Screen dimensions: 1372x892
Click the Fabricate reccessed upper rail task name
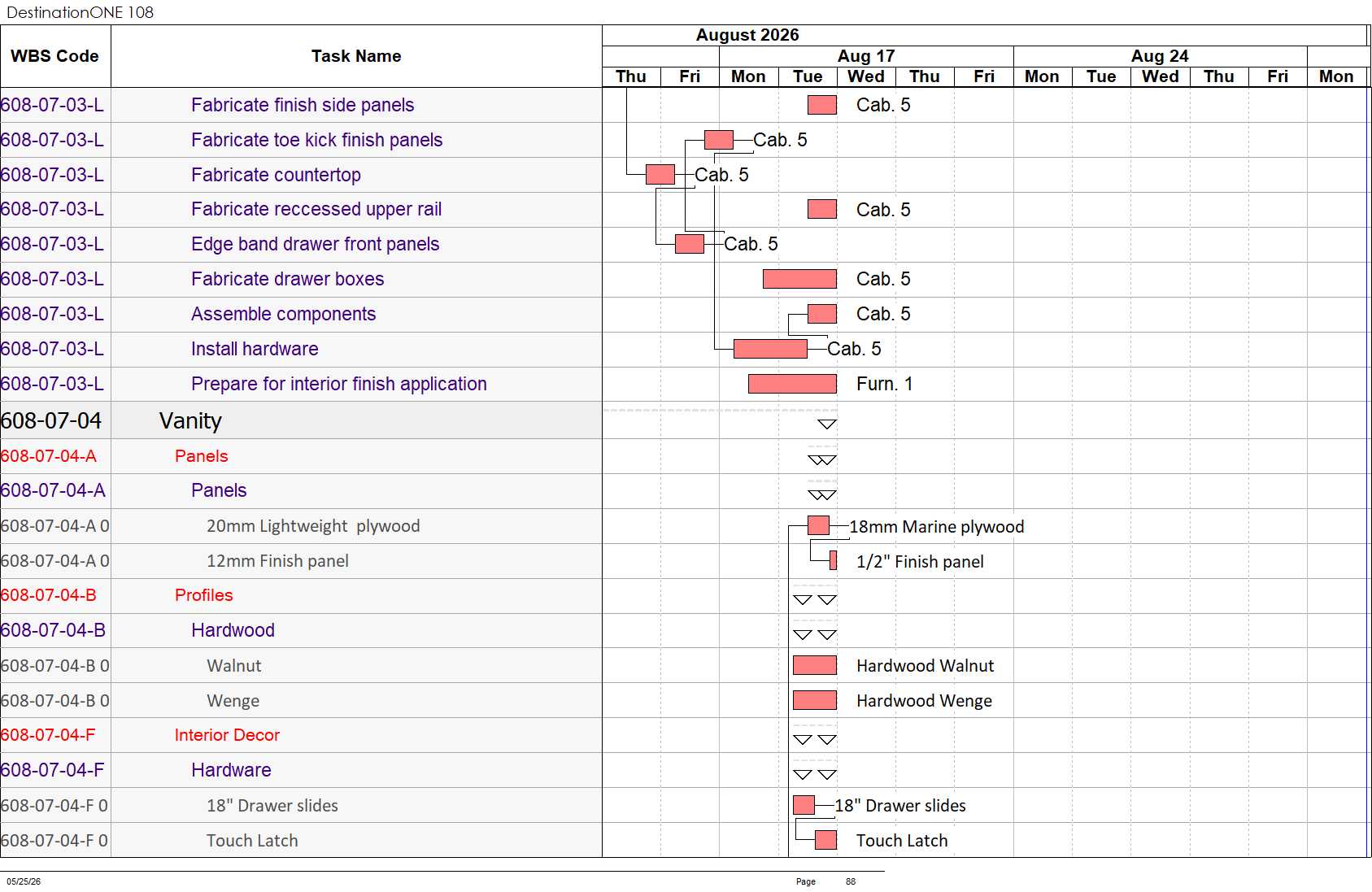pos(316,209)
